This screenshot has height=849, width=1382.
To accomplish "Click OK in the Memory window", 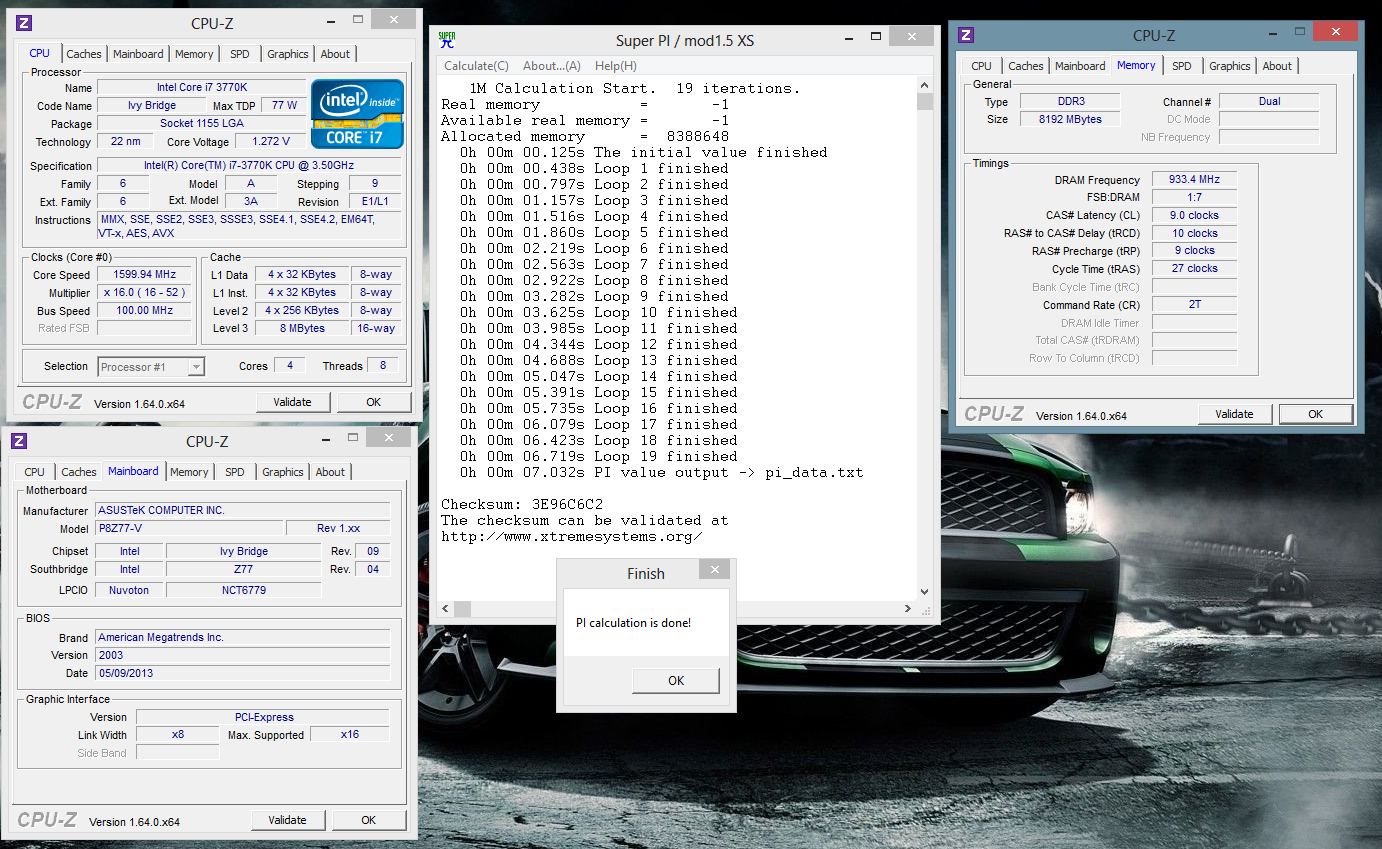I will tap(1316, 414).
